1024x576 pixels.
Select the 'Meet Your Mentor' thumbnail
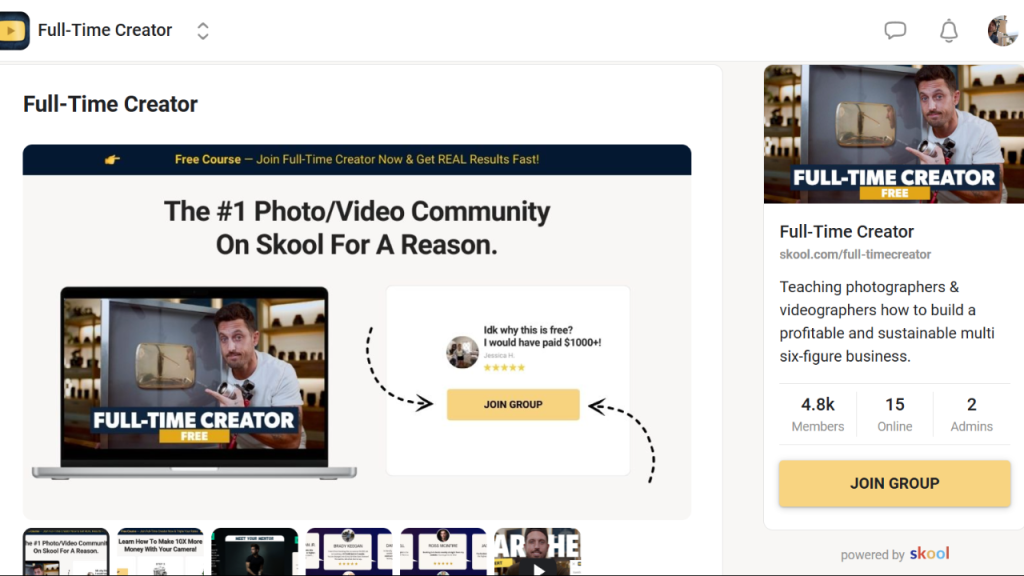pyautogui.click(x=255, y=552)
